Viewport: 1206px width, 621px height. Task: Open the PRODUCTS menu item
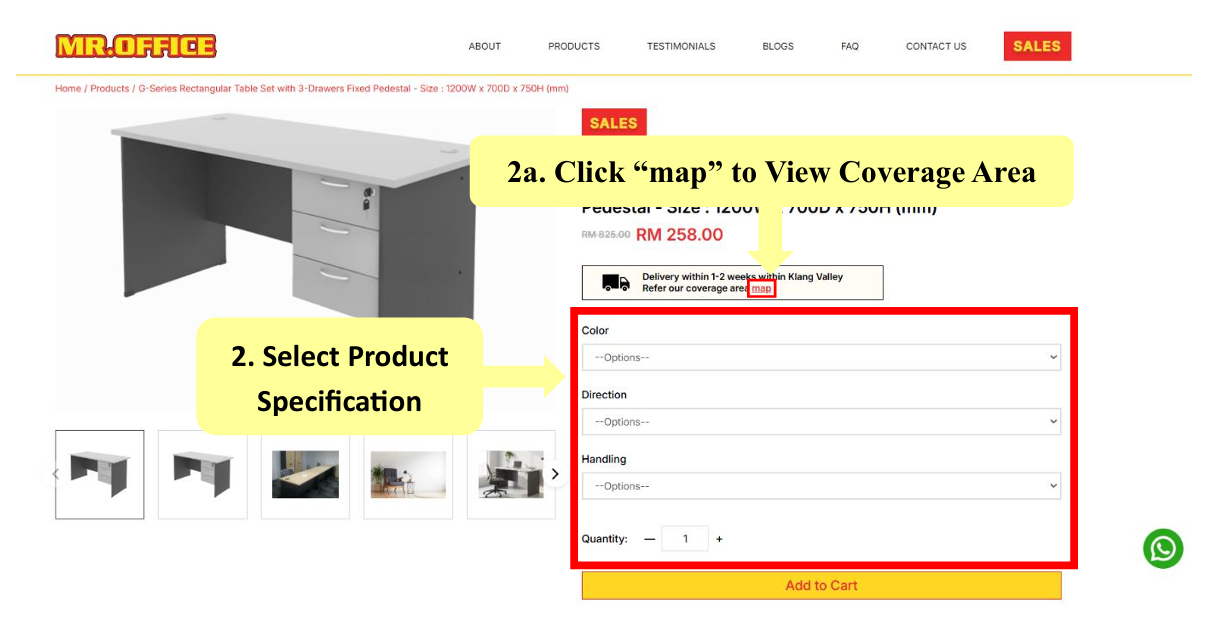pyautogui.click(x=574, y=46)
